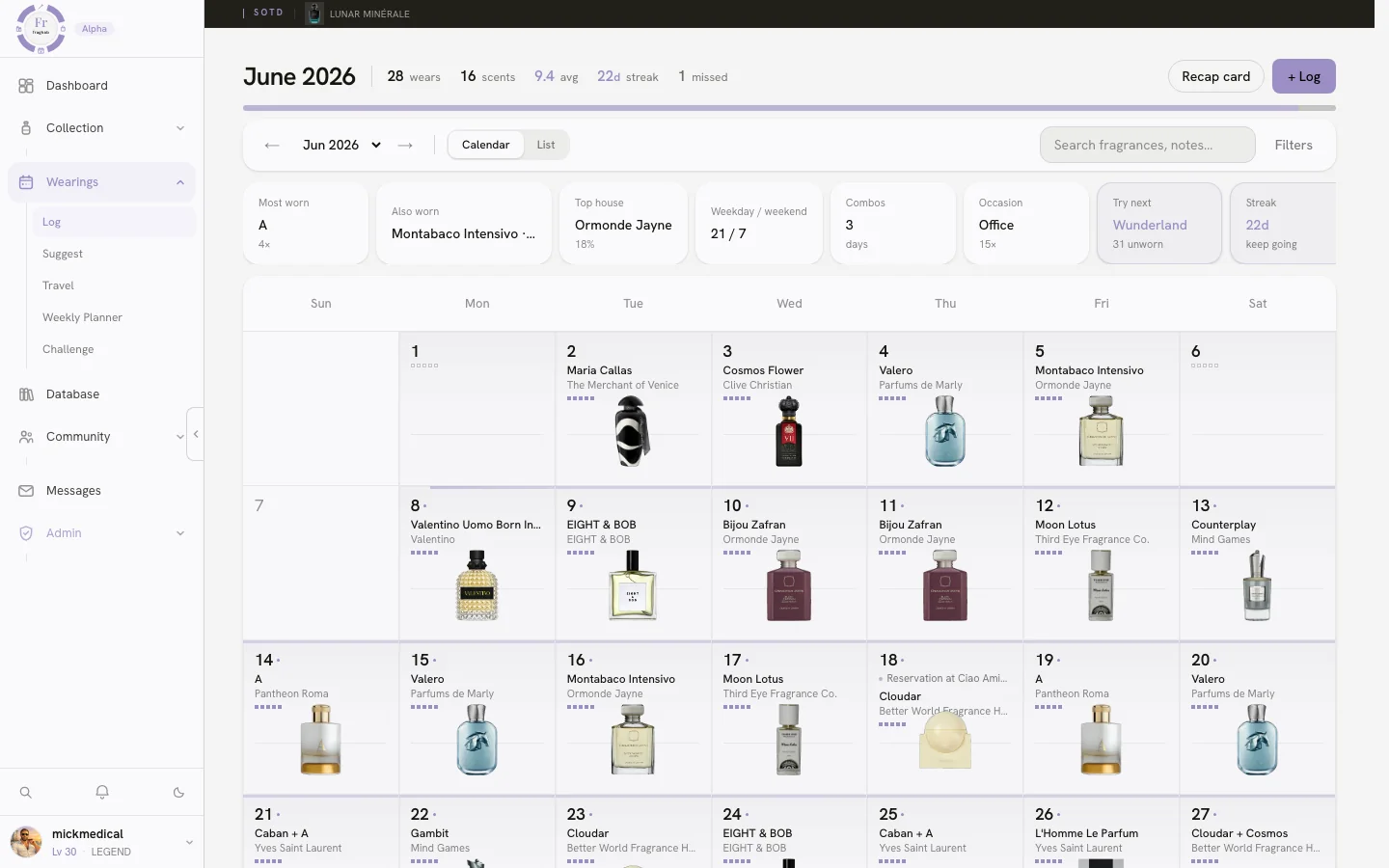Open Cloudar bottle on June 18

pyautogui.click(x=944, y=740)
